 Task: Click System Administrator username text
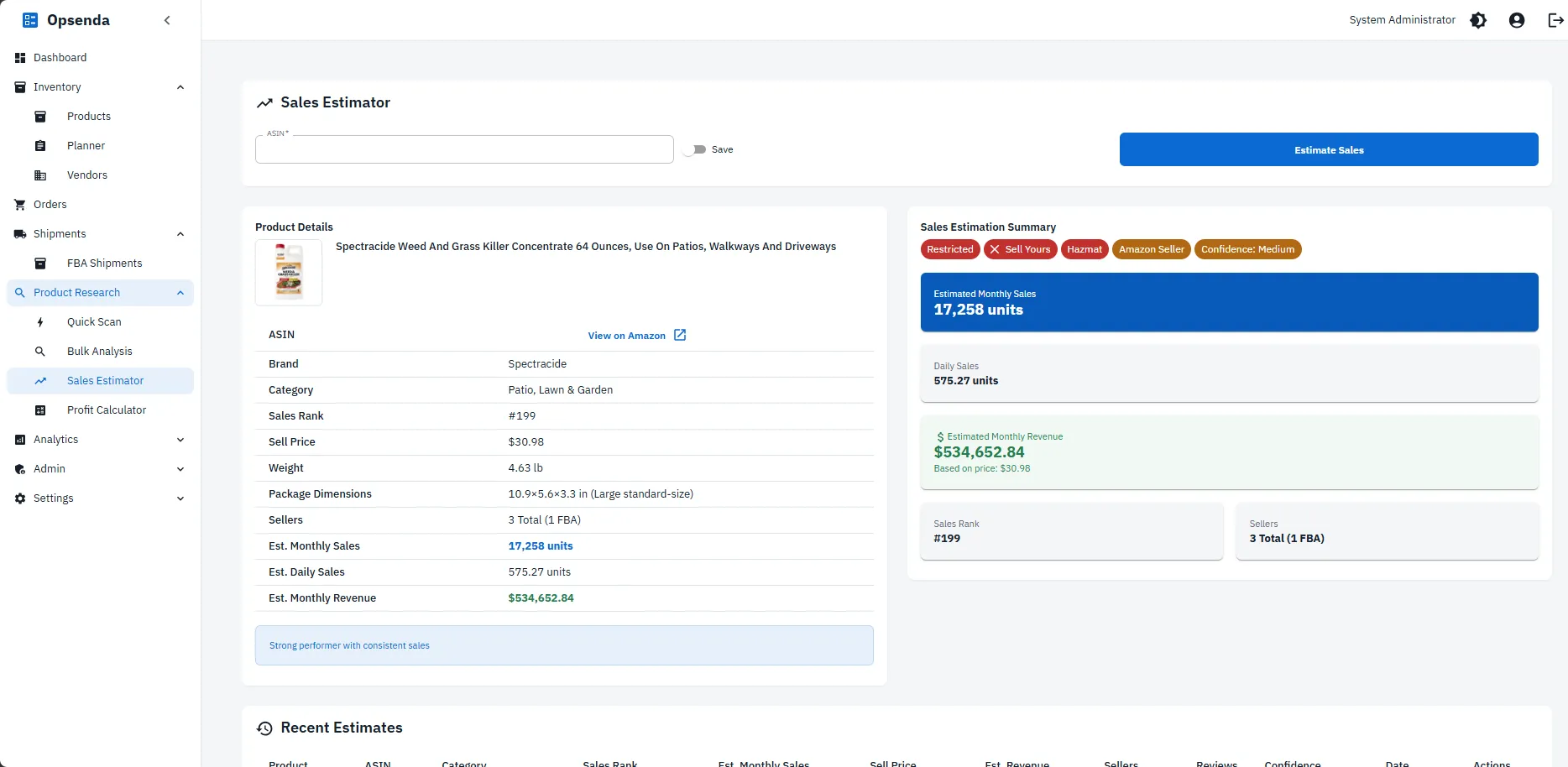point(1402,20)
